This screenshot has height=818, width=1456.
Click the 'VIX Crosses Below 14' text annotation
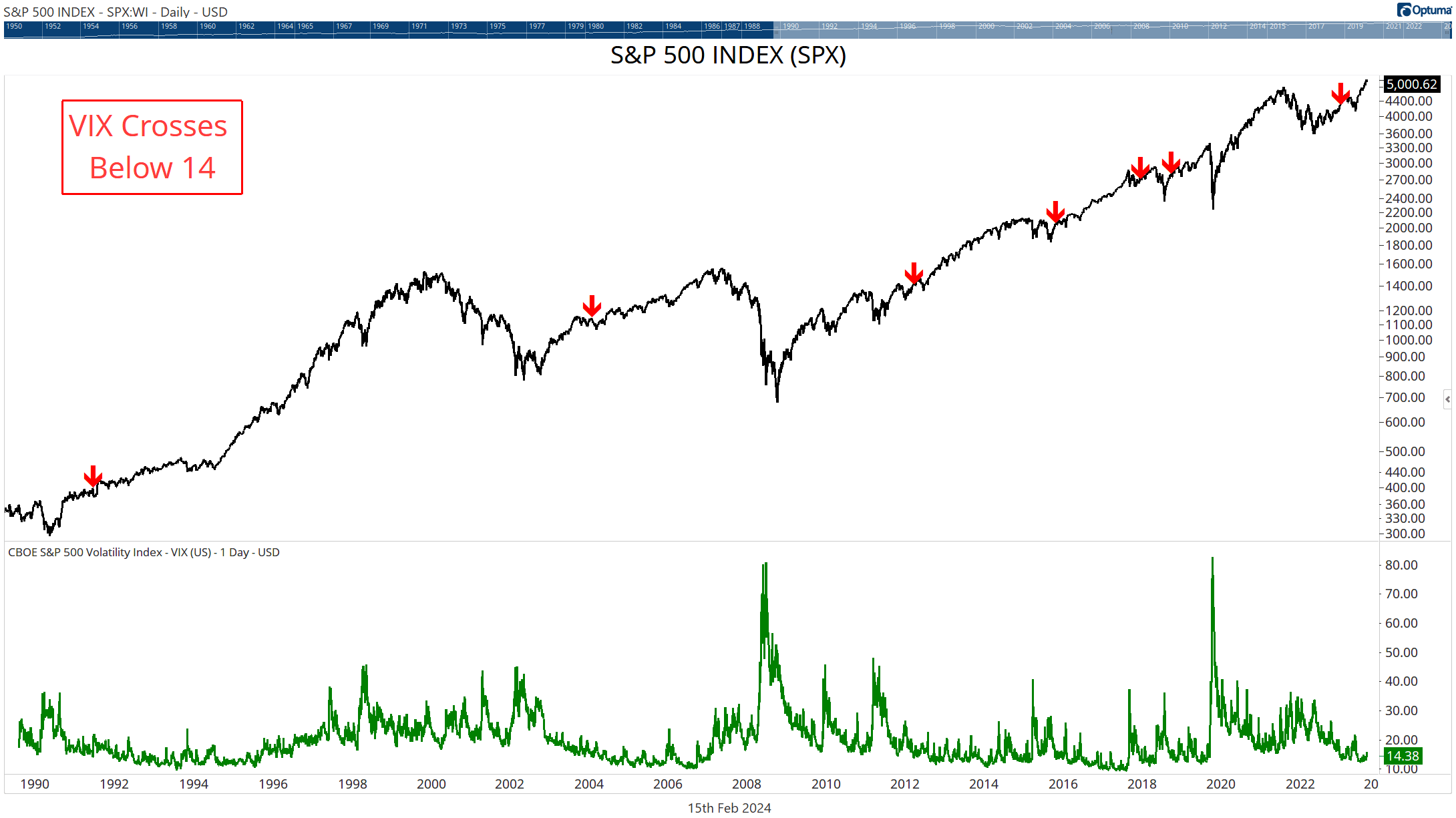tap(152, 147)
